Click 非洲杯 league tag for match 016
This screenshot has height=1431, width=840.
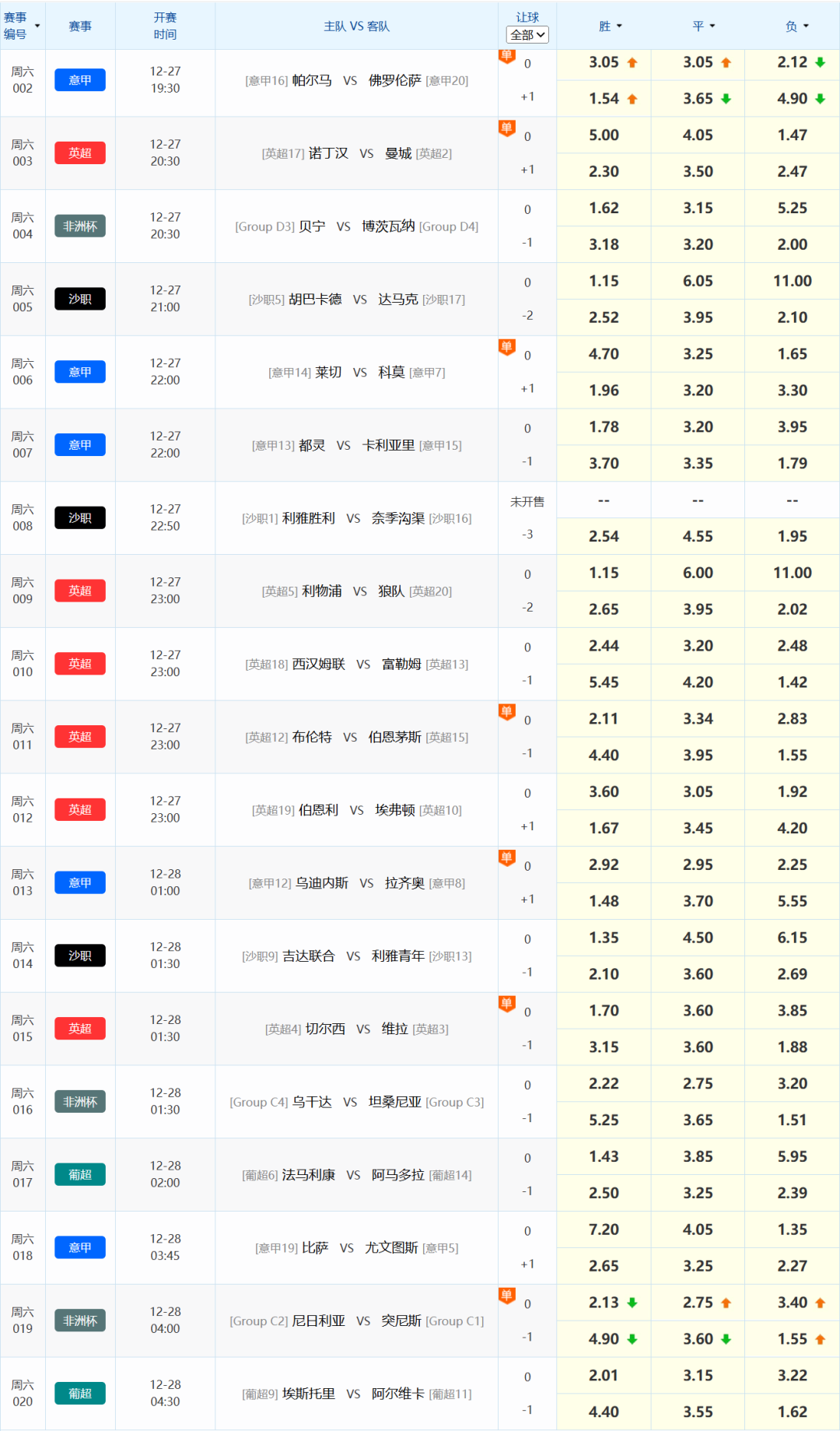click(x=80, y=1102)
